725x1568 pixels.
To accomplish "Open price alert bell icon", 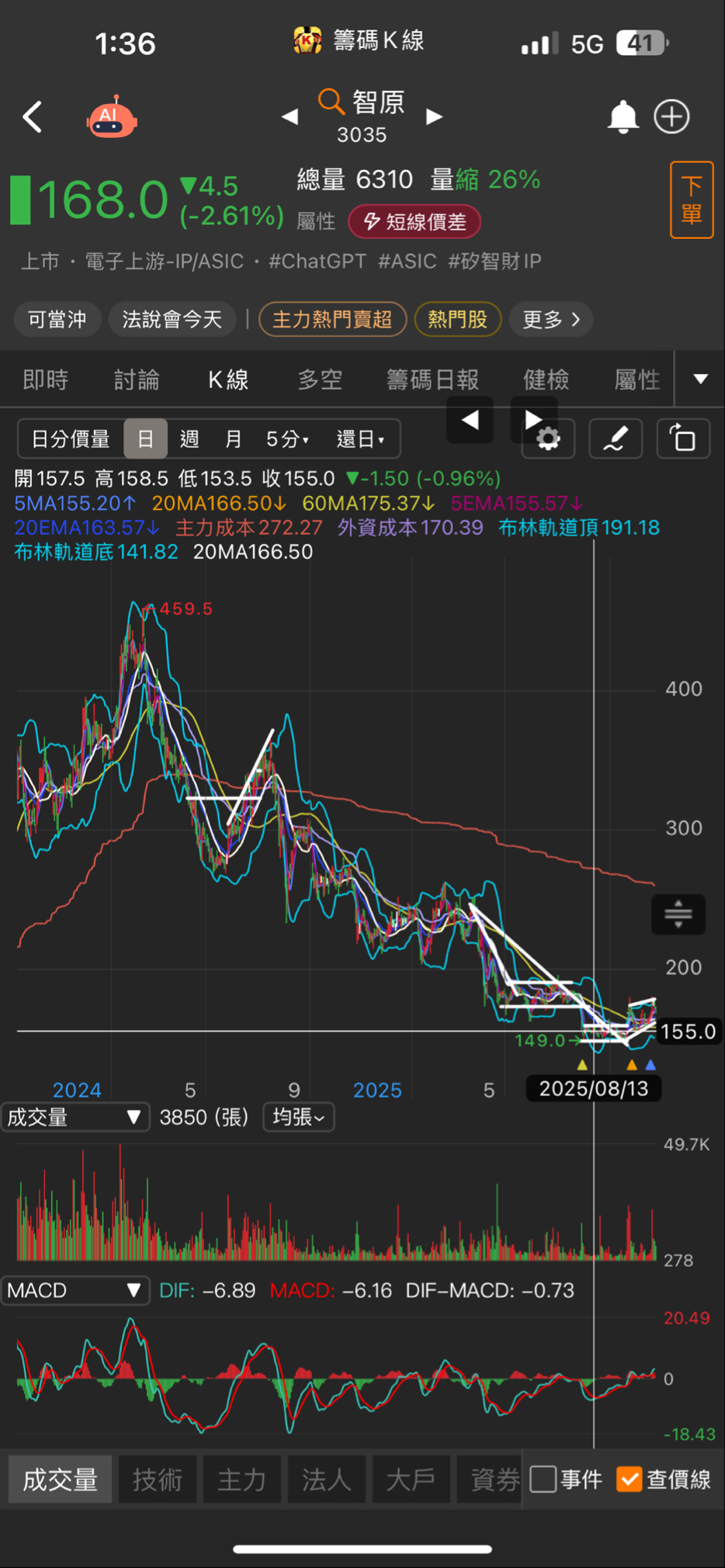I will coord(623,117).
